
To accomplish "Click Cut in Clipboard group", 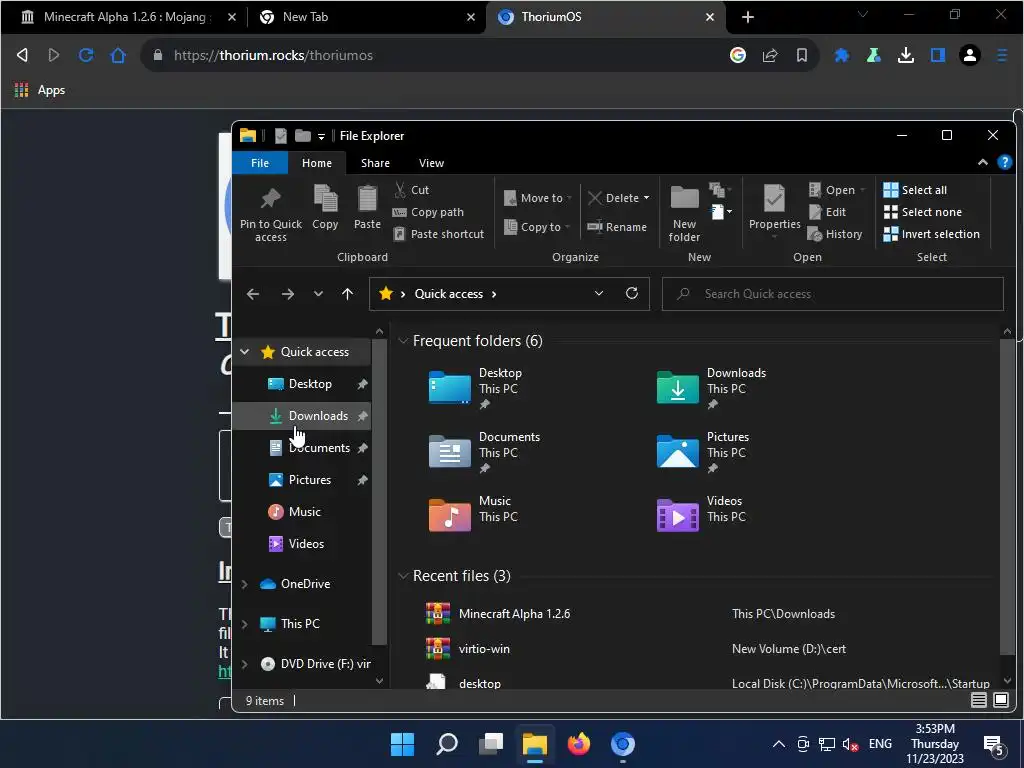I will 411,190.
